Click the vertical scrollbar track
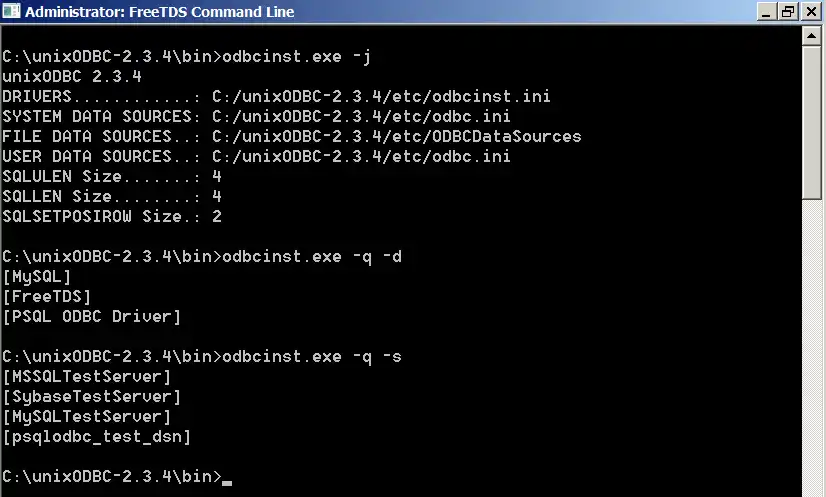The width and height of the screenshot is (826, 497). coord(814,300)
